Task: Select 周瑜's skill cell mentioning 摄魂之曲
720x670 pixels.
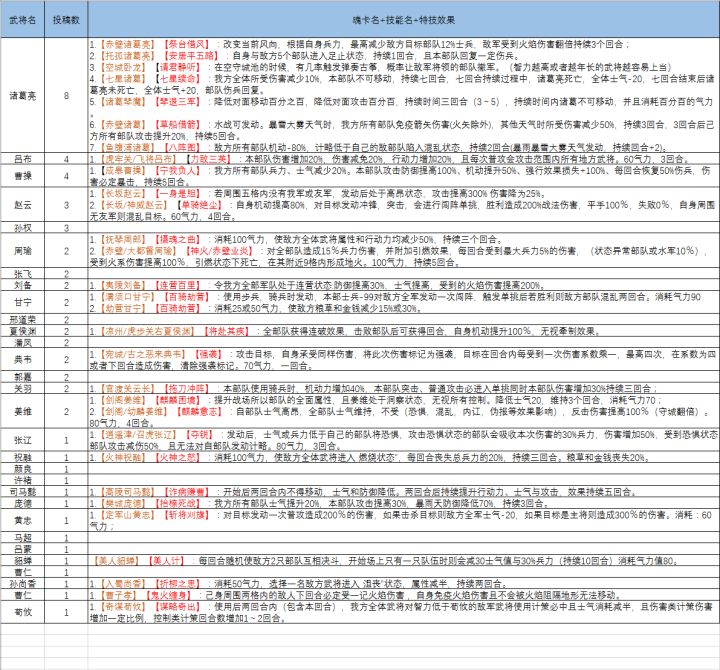Action: pyautogui.click(x=404, y=251)
